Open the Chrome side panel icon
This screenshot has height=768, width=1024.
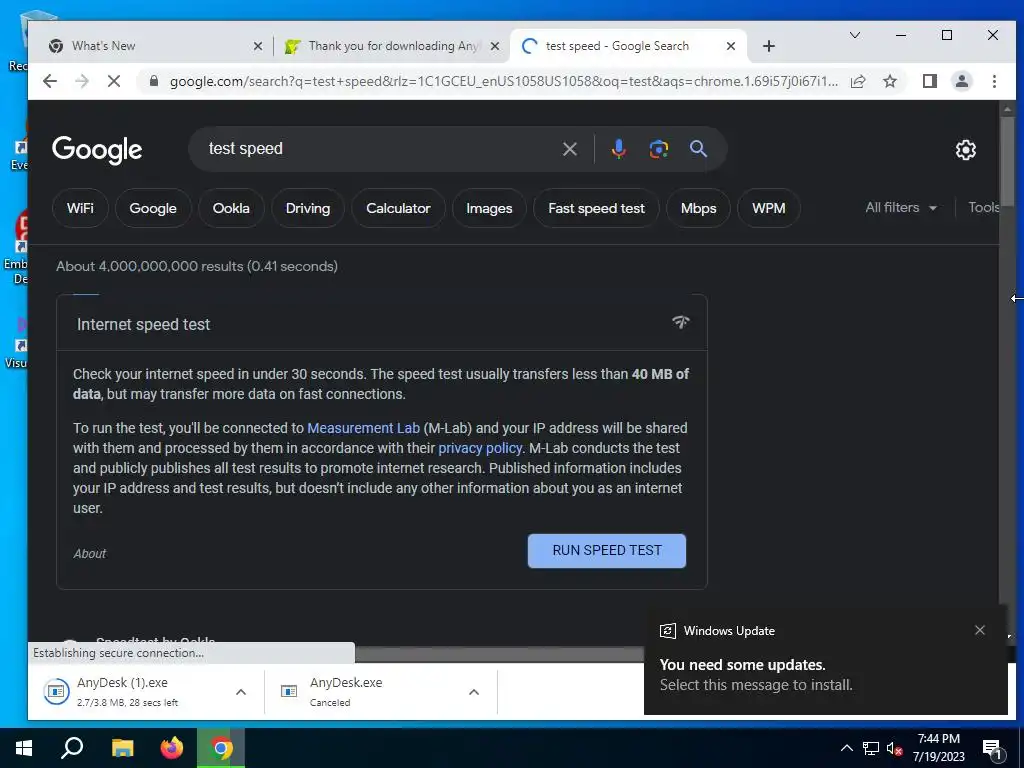click(929, 81)
